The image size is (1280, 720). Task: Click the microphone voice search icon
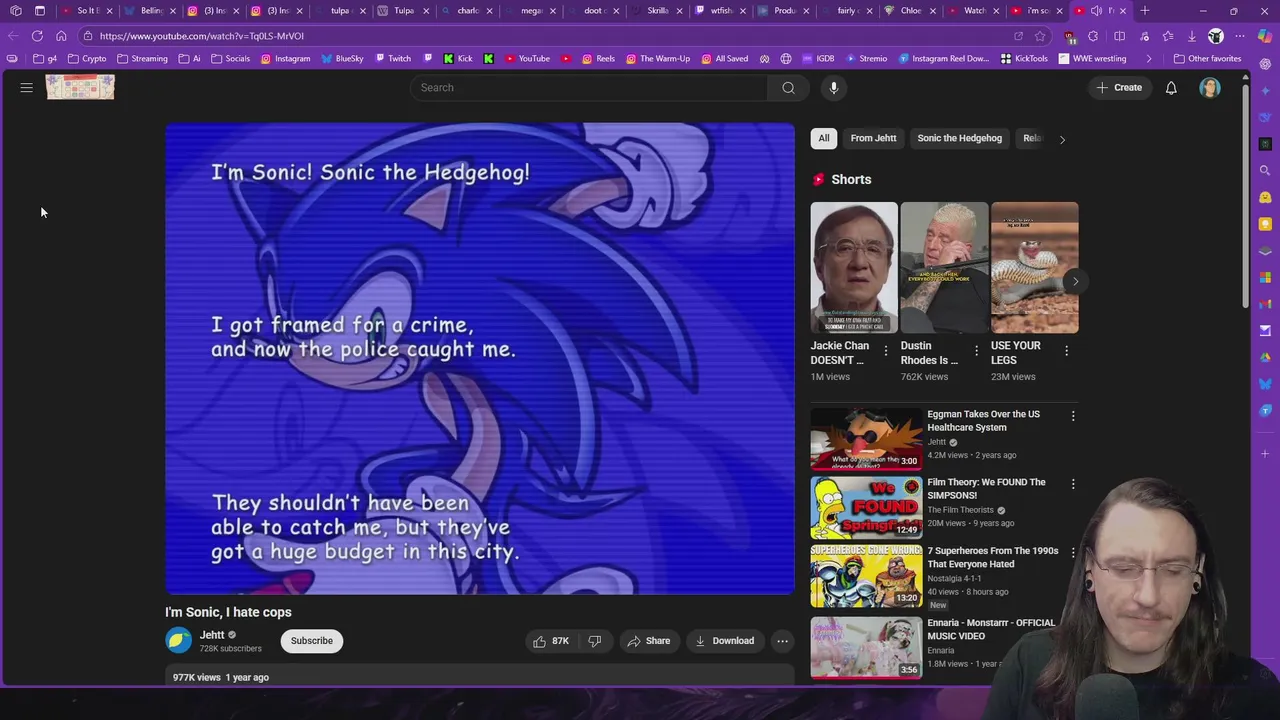click(x=833, y=88)
